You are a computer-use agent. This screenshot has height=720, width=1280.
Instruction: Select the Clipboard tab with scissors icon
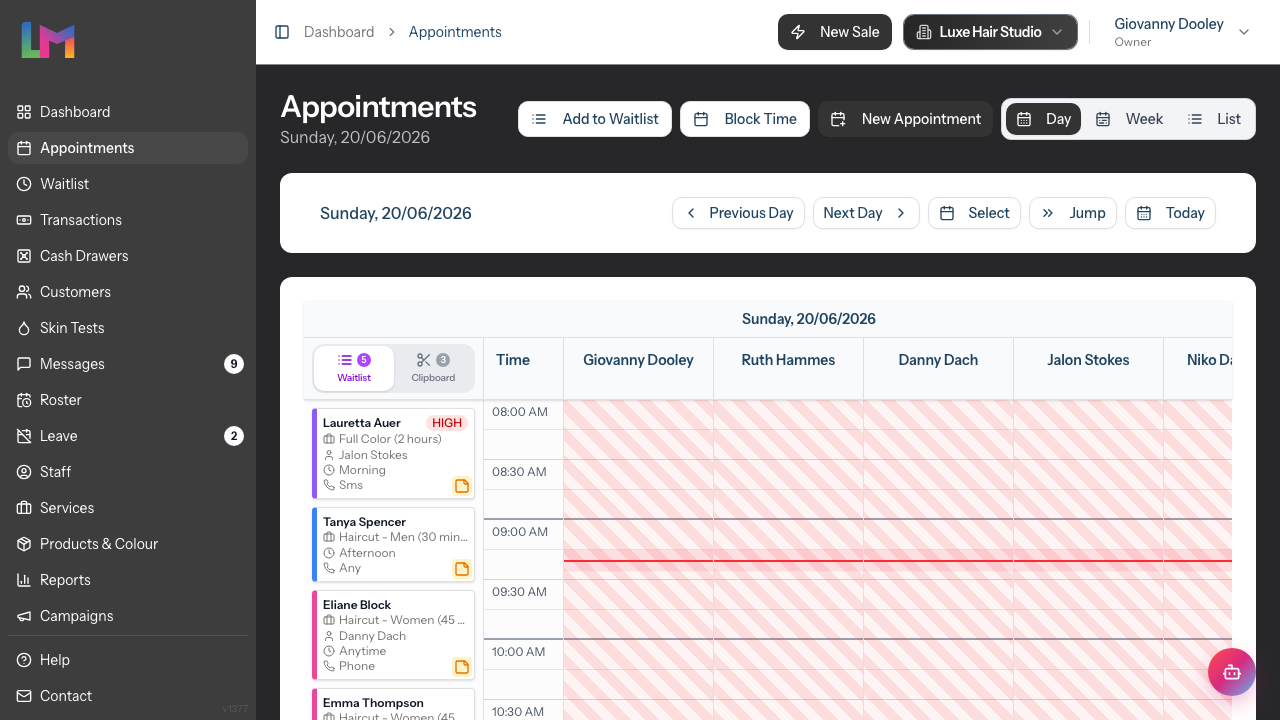click(433, 368)
